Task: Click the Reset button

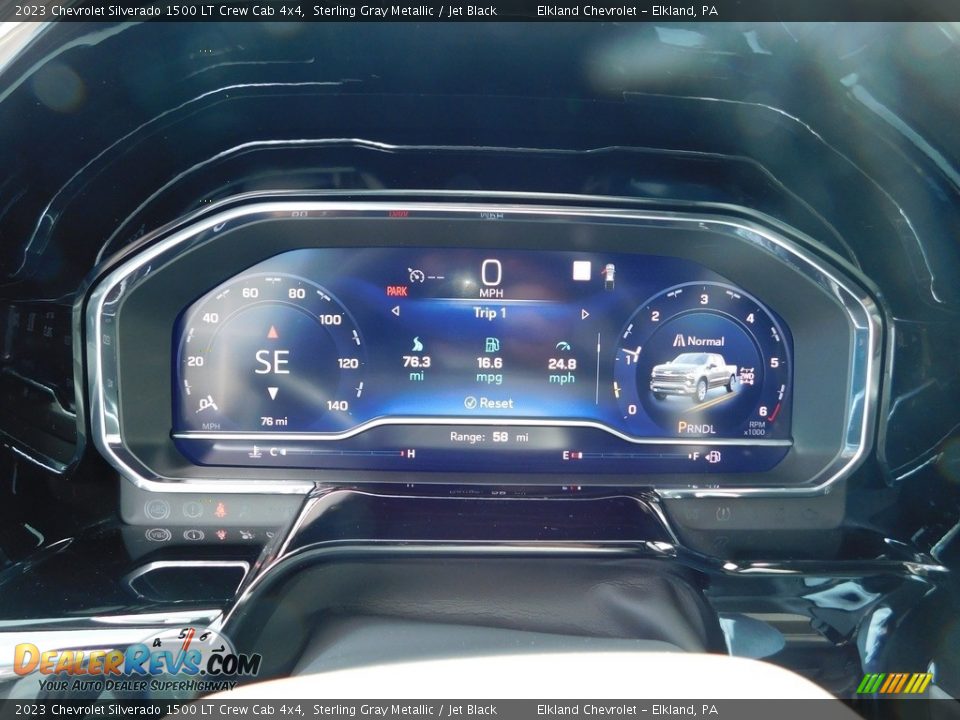Action: [x=489, y=403]
